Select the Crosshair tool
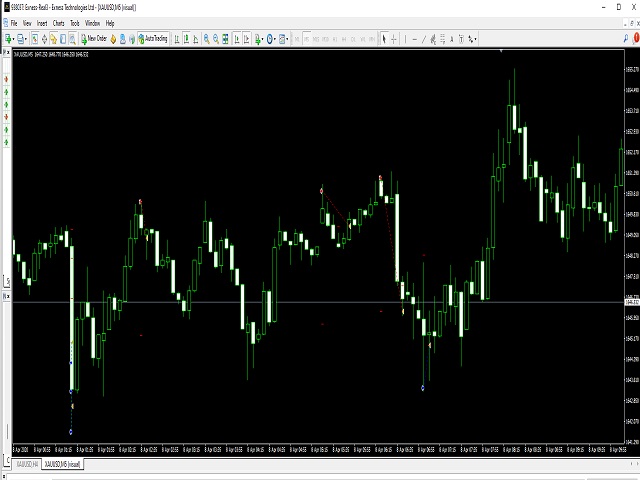 pos(394,39)
